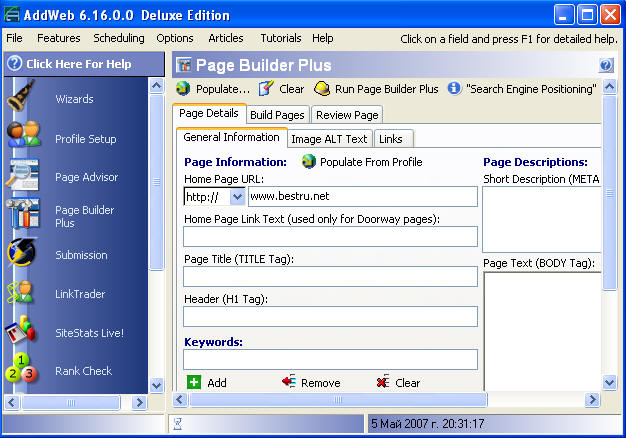Click the green plus Add icon
The image size is (626, 438).
(194, 382)
